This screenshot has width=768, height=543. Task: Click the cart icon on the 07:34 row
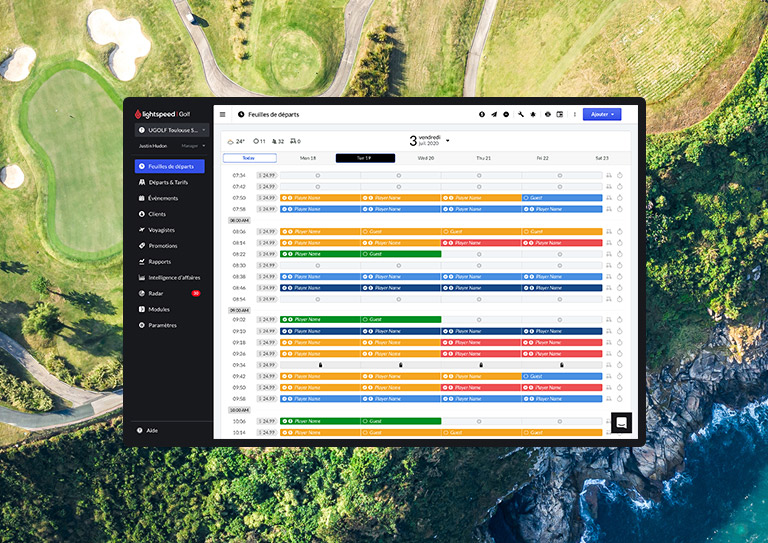[x=608, y=175]
